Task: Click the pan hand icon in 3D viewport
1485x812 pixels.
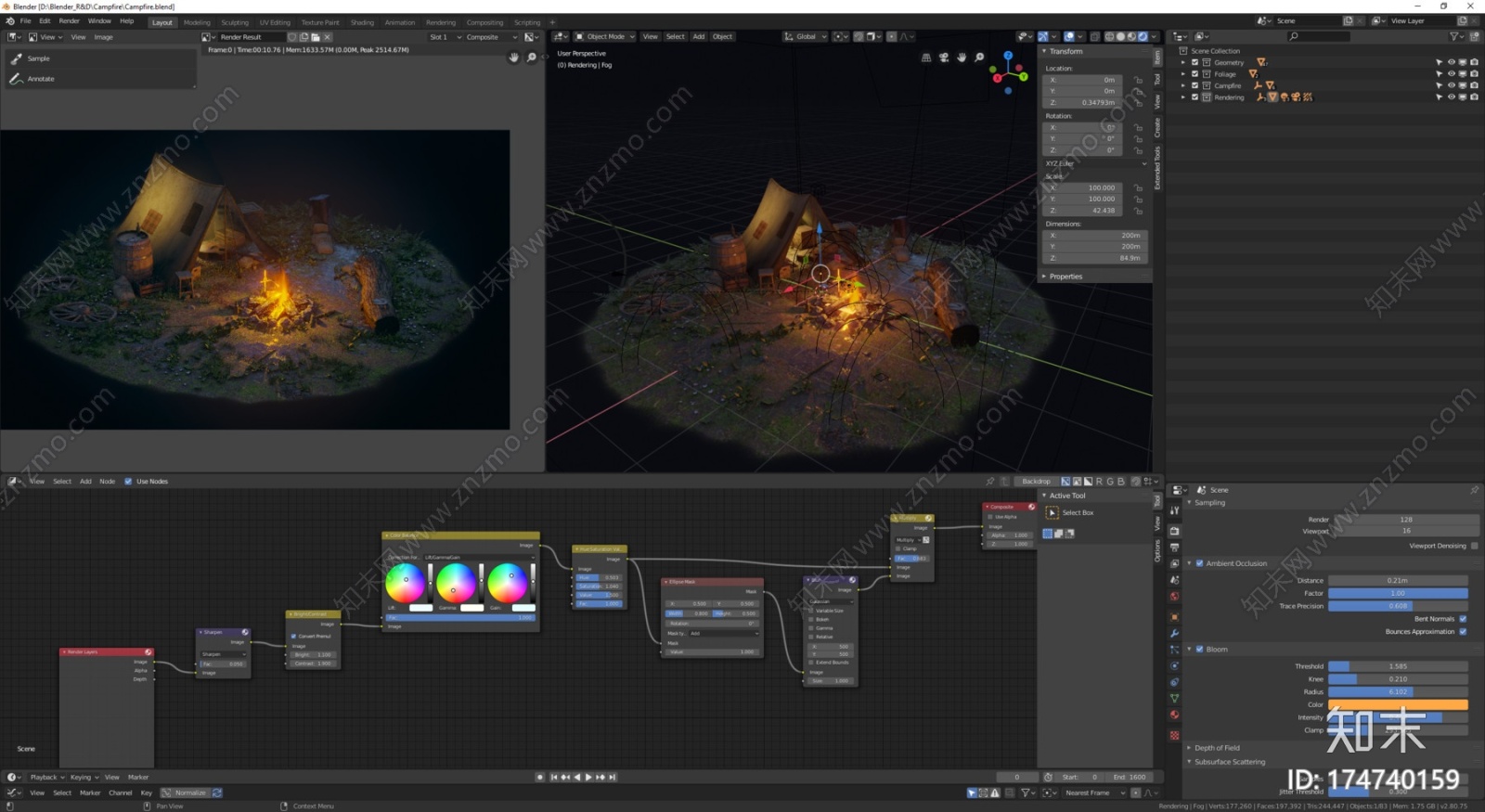Action: [x=962, y=58]
